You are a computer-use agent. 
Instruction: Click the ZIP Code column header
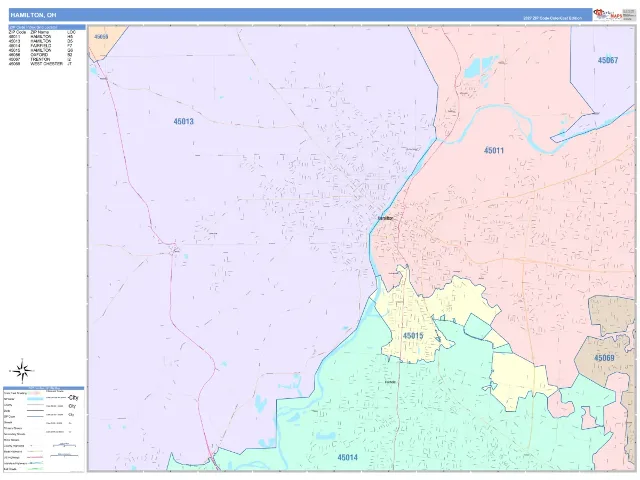click(x=17, y=32)
